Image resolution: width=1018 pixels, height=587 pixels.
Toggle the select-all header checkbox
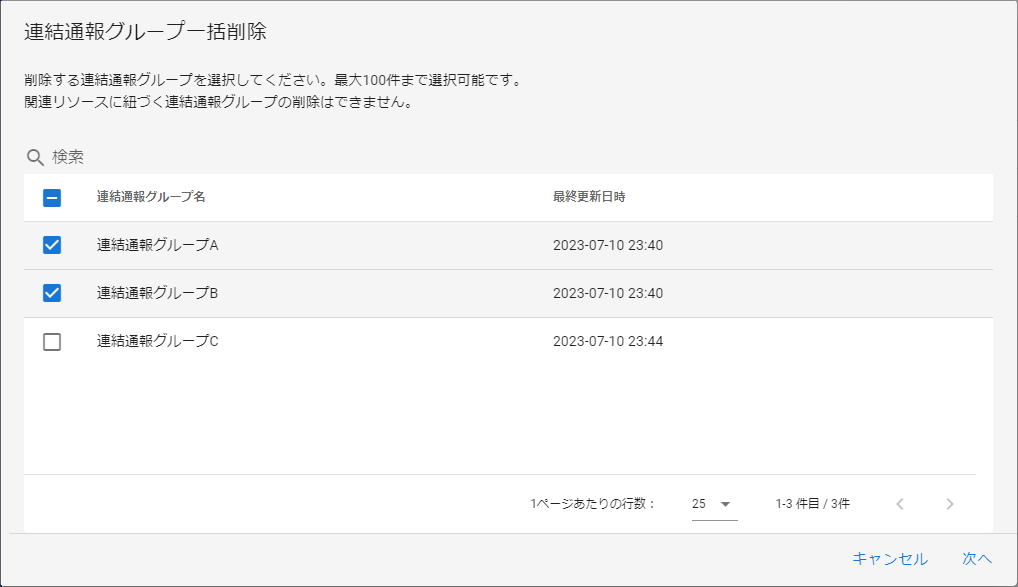pyautogui.click(x=52, y=198)
